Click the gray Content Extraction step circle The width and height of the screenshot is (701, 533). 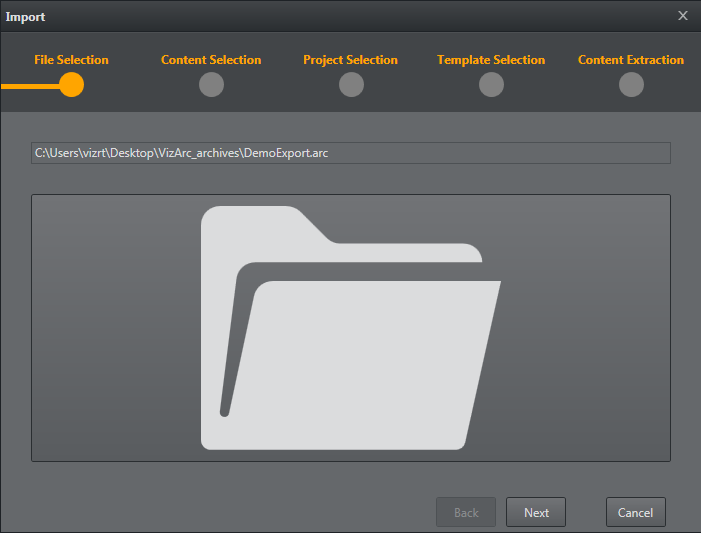click(x=631, y=85)
